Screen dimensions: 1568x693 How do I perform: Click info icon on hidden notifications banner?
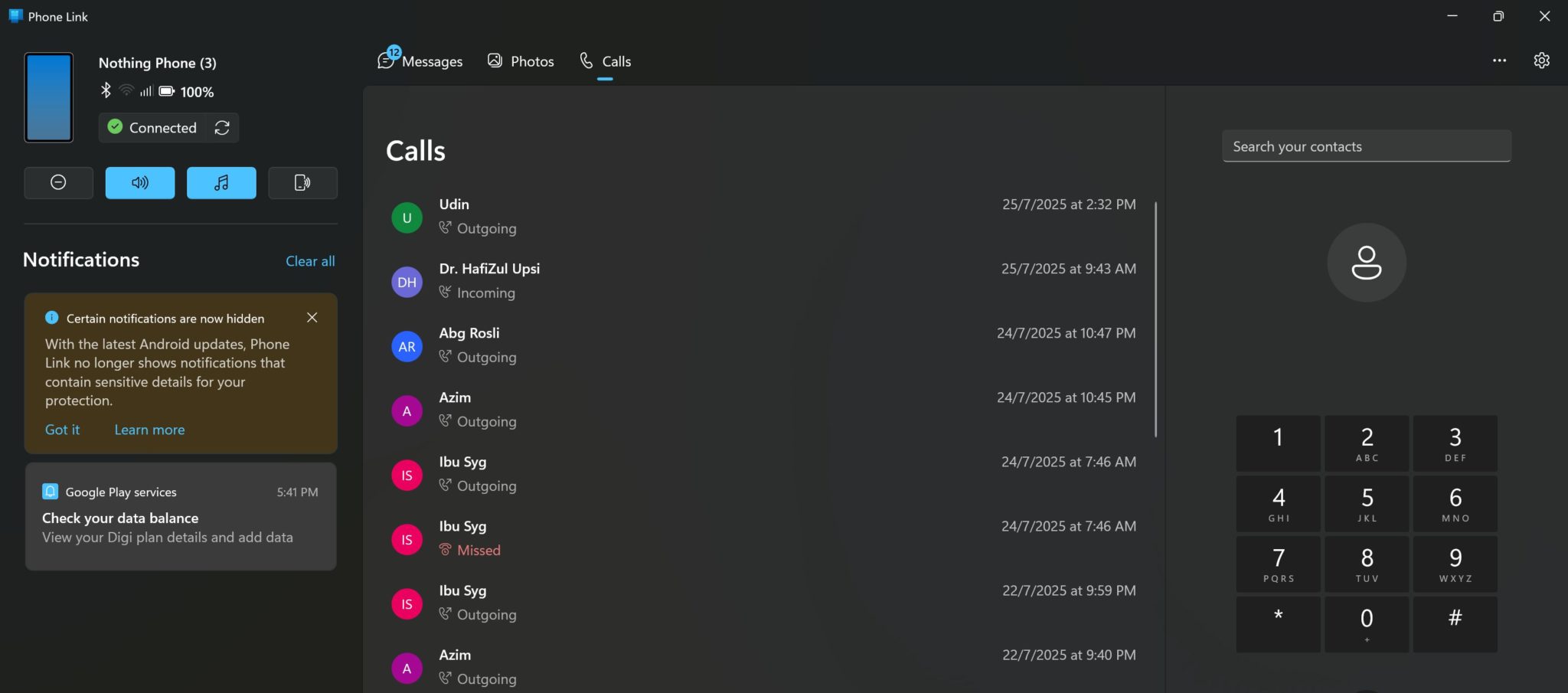tap(52, 317)
